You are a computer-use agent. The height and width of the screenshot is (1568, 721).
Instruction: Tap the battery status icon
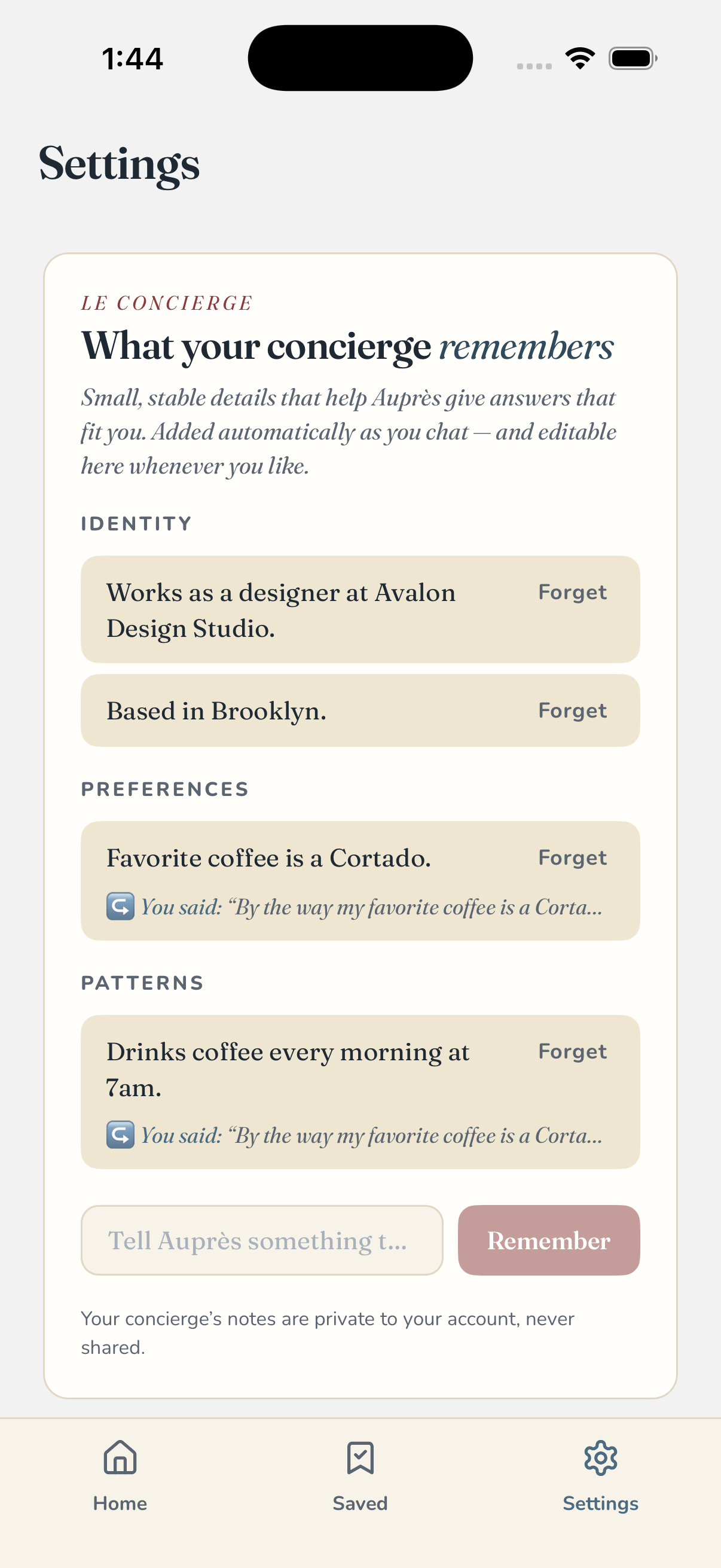point(633,59)
